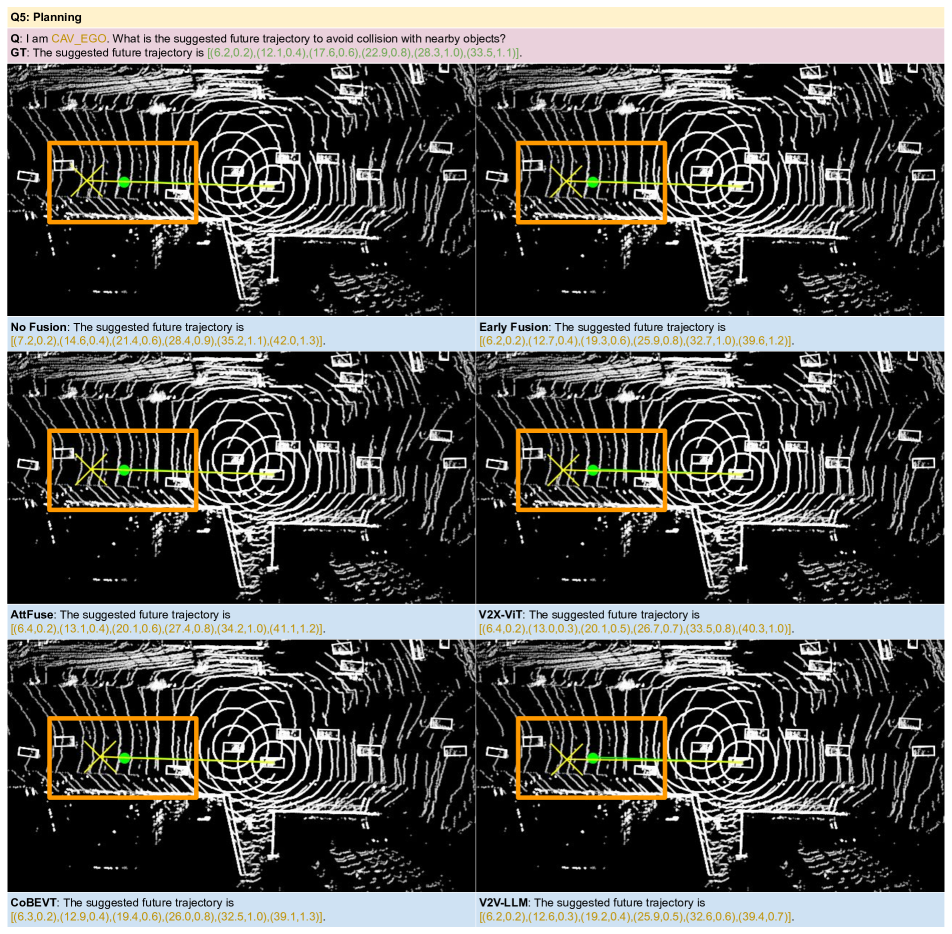Click the 'No Fusion' method label
The height and width of the screenshot is (934, 952).
point(39,327)
